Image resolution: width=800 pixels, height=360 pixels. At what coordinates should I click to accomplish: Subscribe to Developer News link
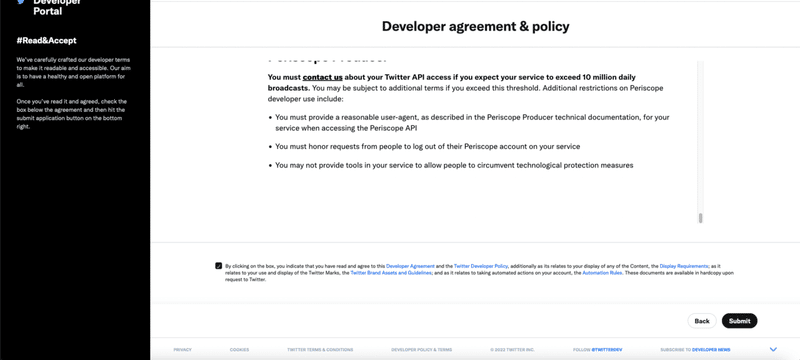[695, 350]
